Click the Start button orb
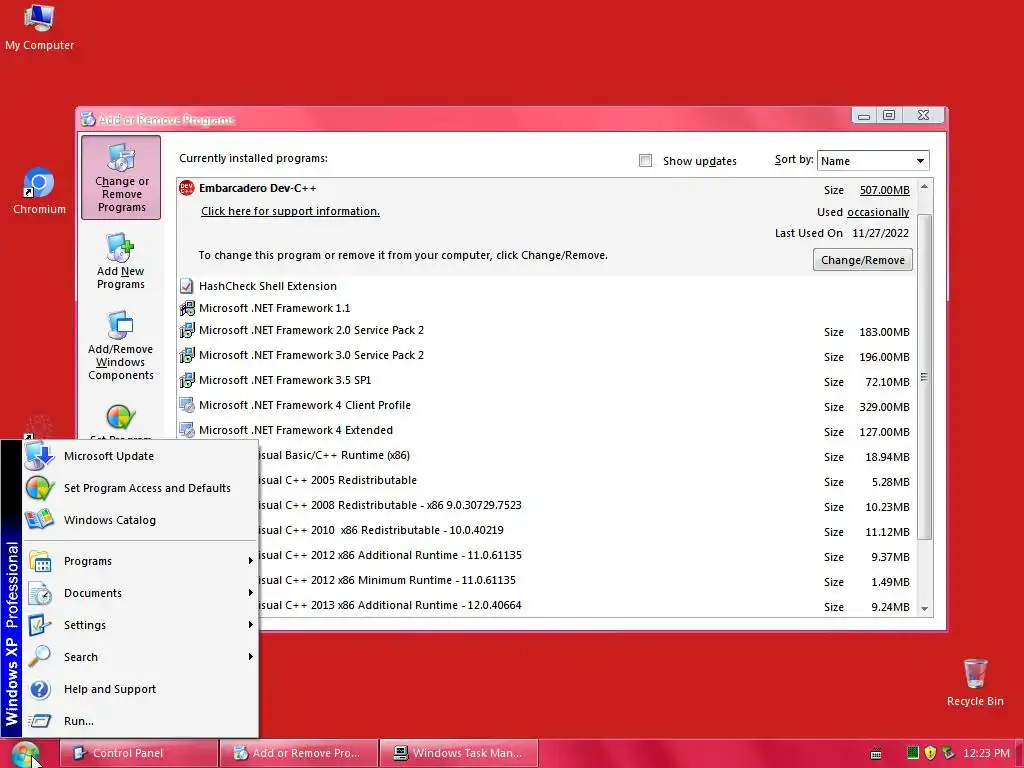Image resolution: width=1024 pixels, height=768 pixels. (x=25, y=754)
